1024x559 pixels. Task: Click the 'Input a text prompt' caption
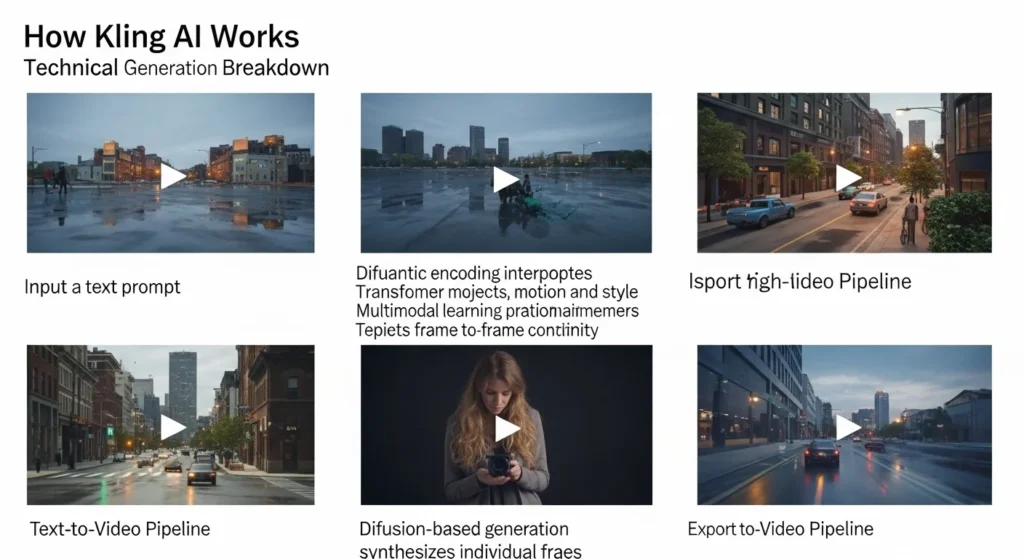tap(102, 287)
